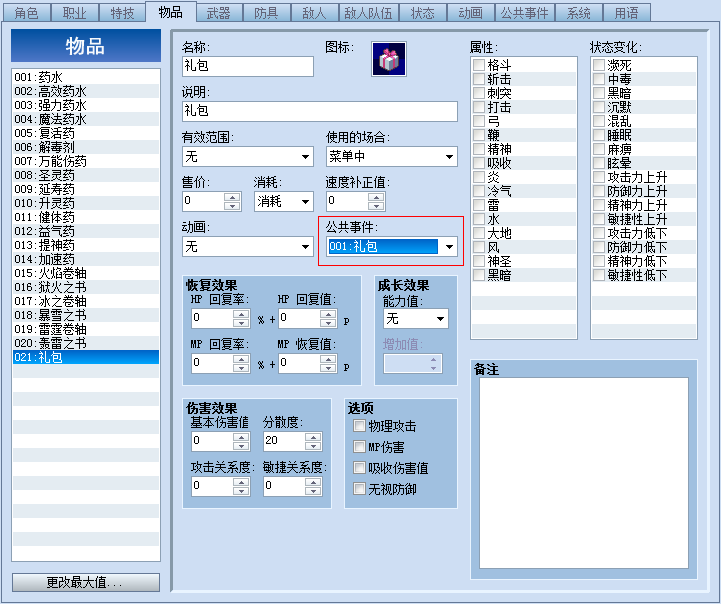Switch to the 公共事件 tab
The width and height of the screenshot is (721, 604).
point(525,13)
